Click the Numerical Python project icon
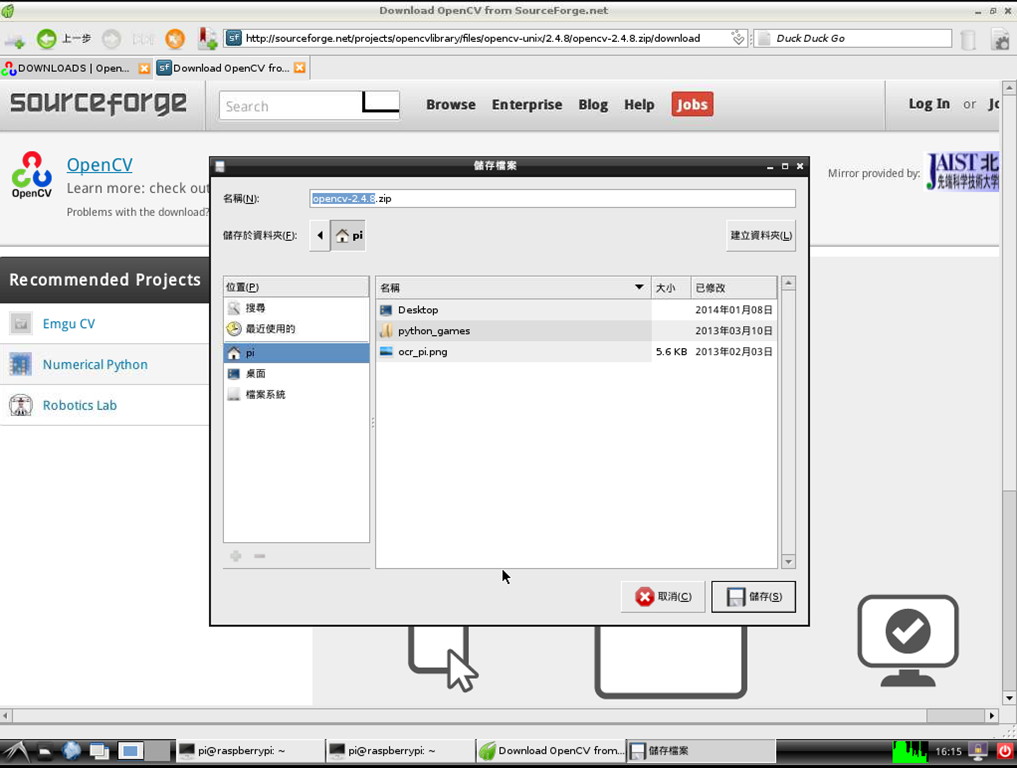1017x768 pixels. point(21,364)
